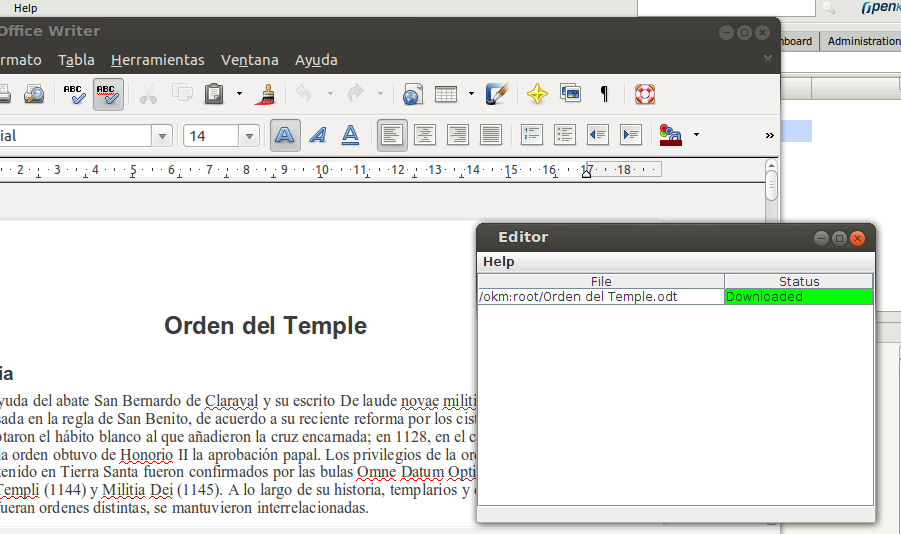Click the green Downloaded status cell
The height and width of the screenshot is (534, 901).
point(799,297)
